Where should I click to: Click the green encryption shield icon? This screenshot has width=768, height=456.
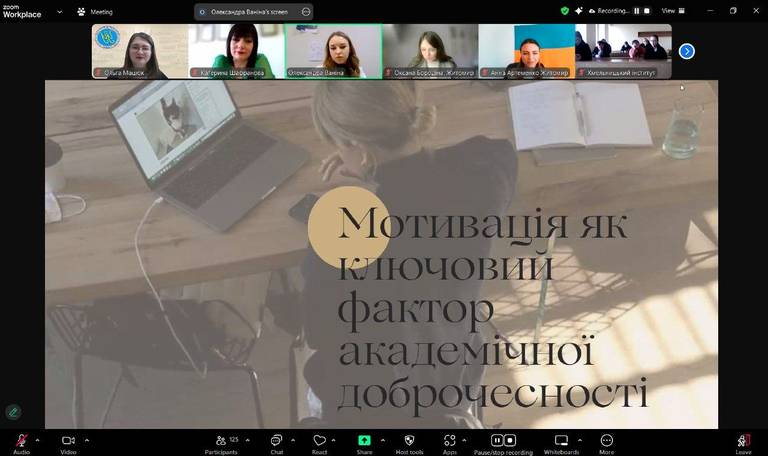coord(565,11)
